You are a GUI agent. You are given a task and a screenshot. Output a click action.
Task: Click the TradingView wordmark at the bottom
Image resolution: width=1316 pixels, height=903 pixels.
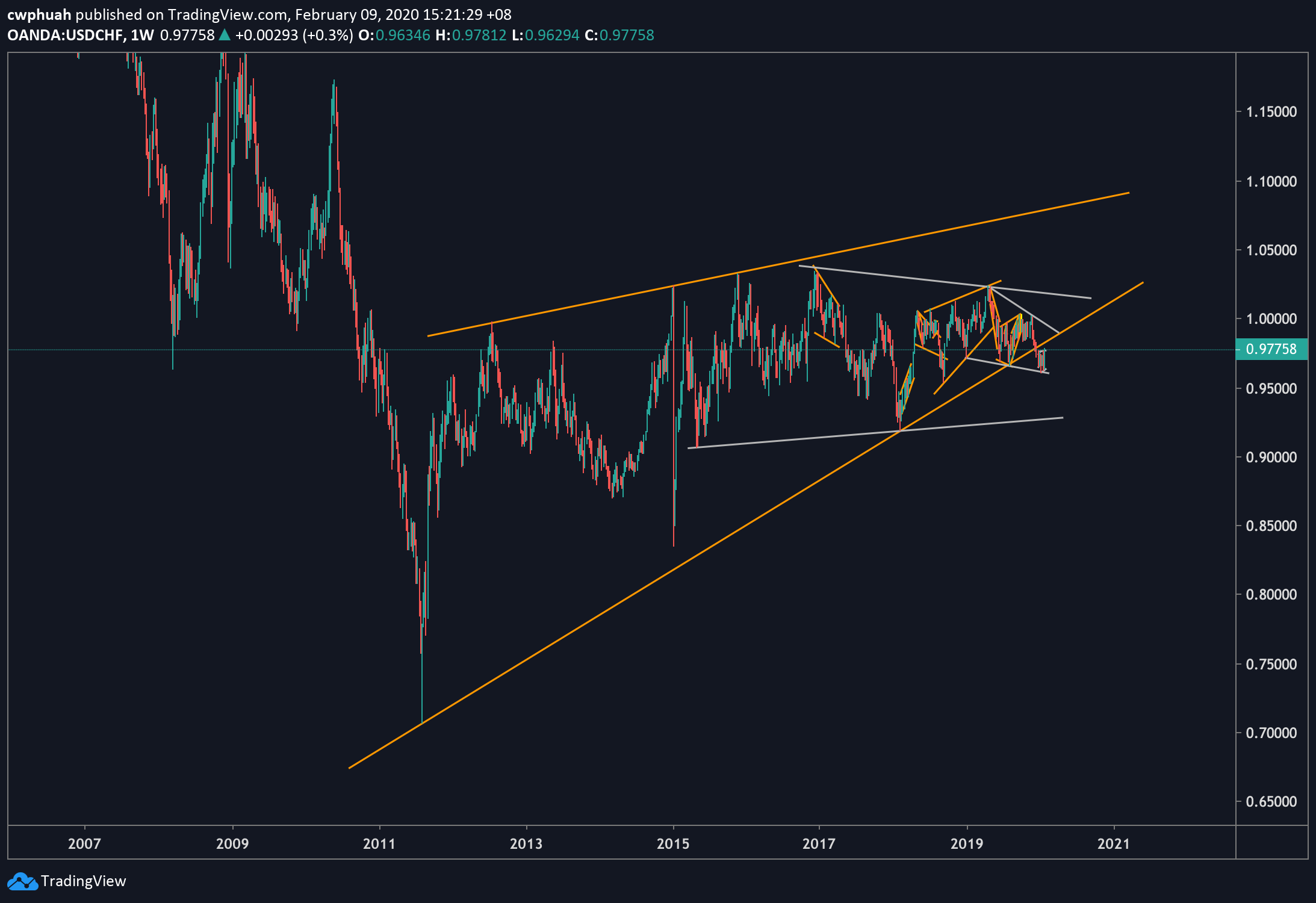84,881
